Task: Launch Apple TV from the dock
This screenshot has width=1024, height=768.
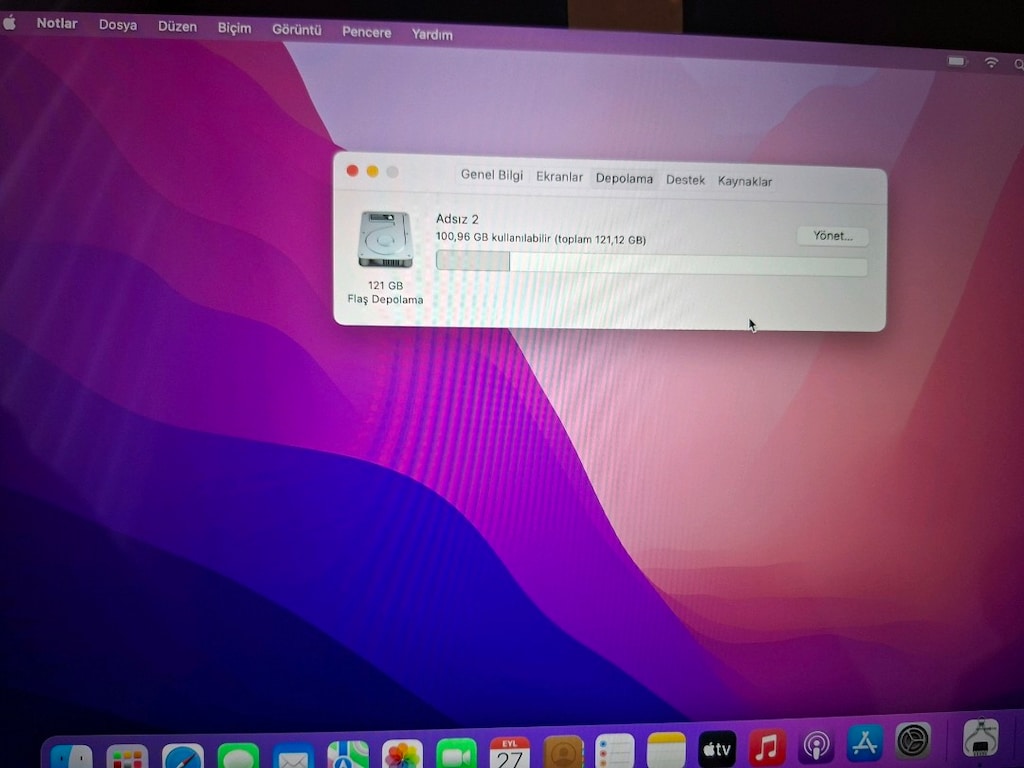Action: click(717, 748)
